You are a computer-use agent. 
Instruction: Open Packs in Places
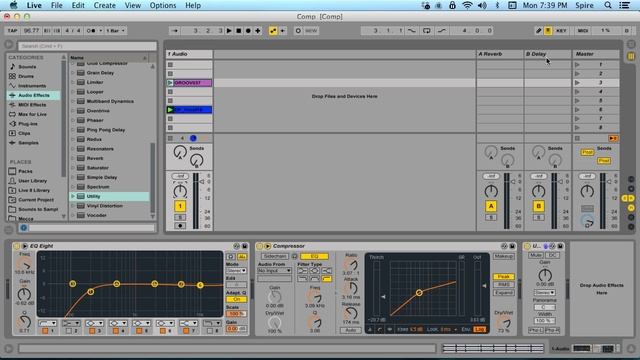coord(25,171)
